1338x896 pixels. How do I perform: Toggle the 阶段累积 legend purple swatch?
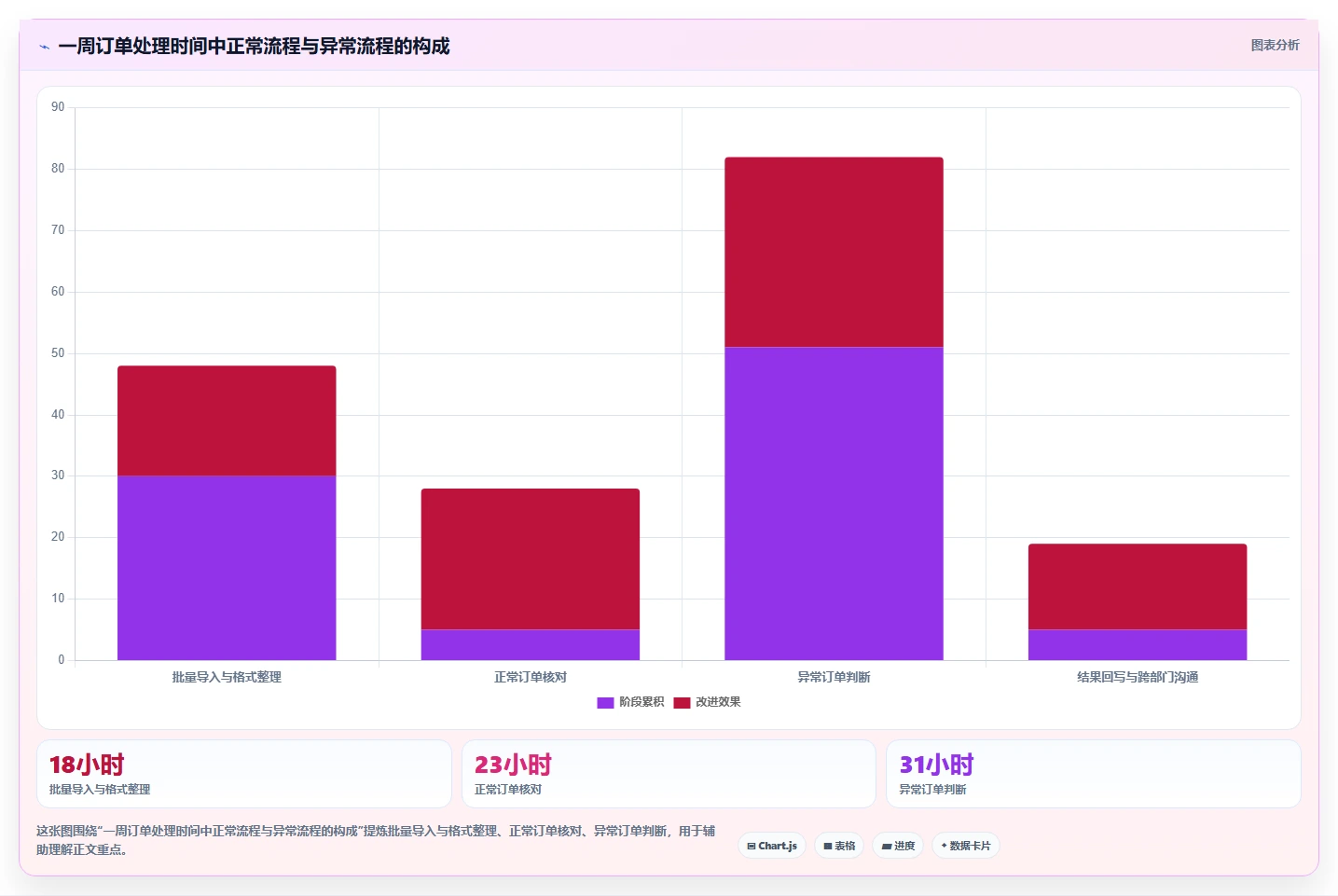point(605,702)
